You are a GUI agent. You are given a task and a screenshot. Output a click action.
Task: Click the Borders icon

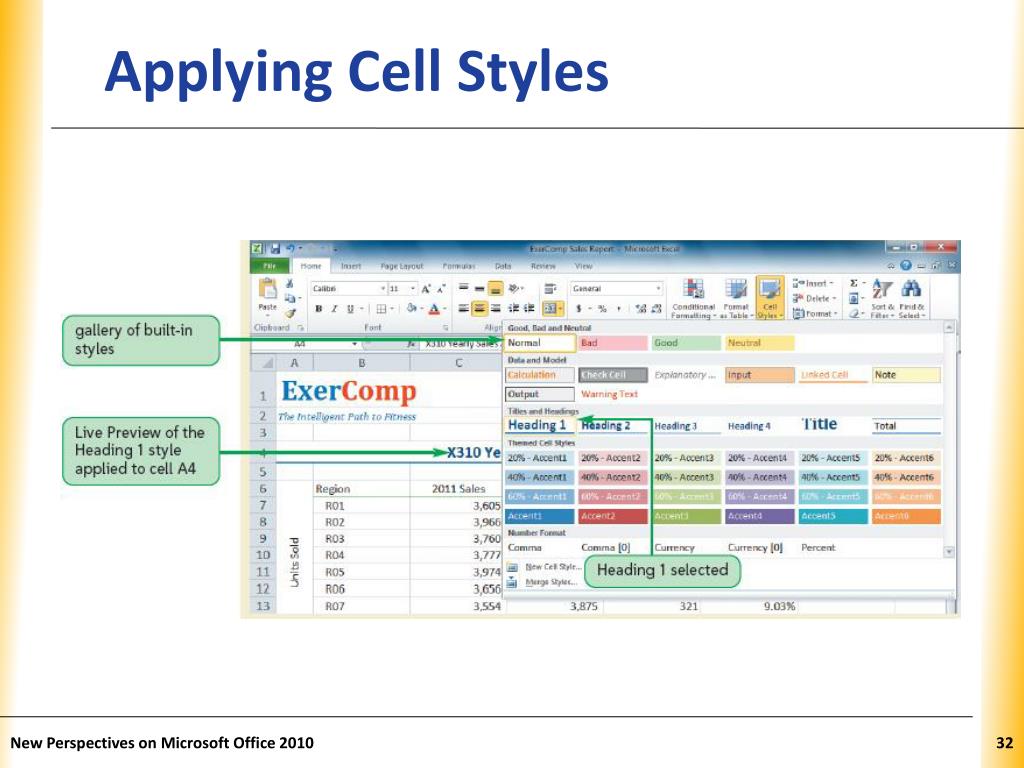pyautogui.click(x=381, y=309)
